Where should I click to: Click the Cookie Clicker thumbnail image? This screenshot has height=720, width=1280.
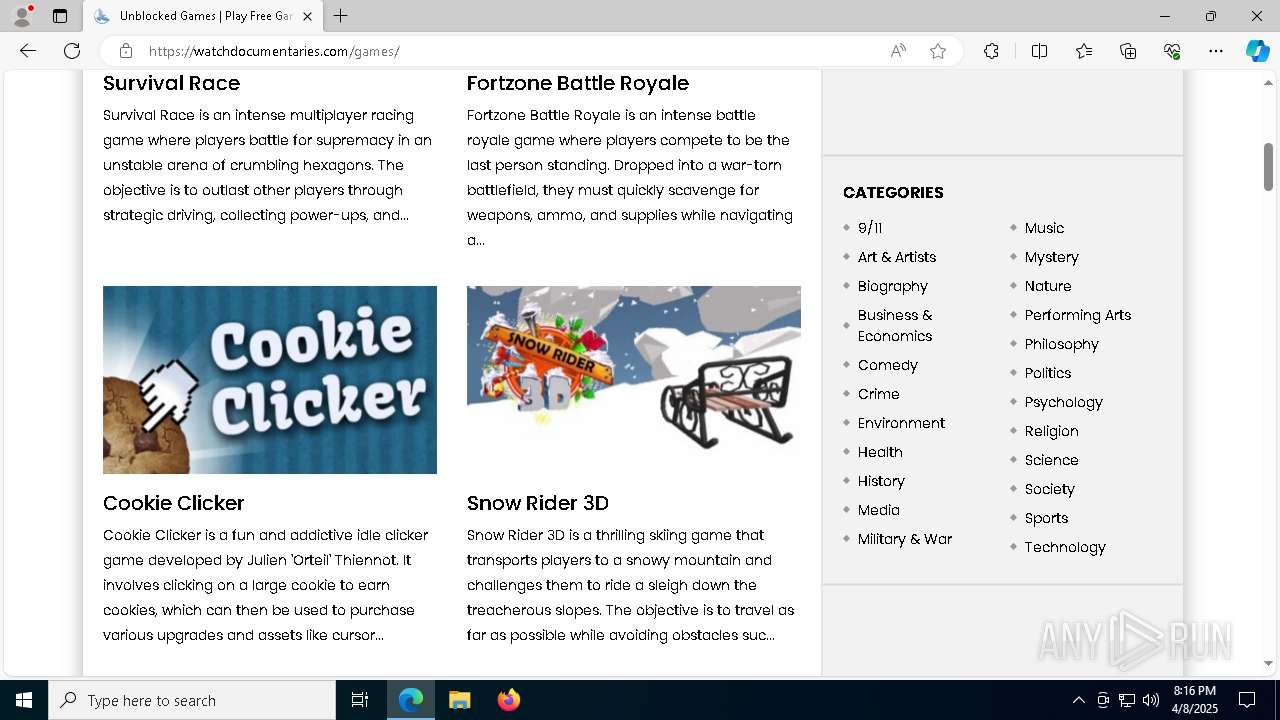(x=270, y=380)
